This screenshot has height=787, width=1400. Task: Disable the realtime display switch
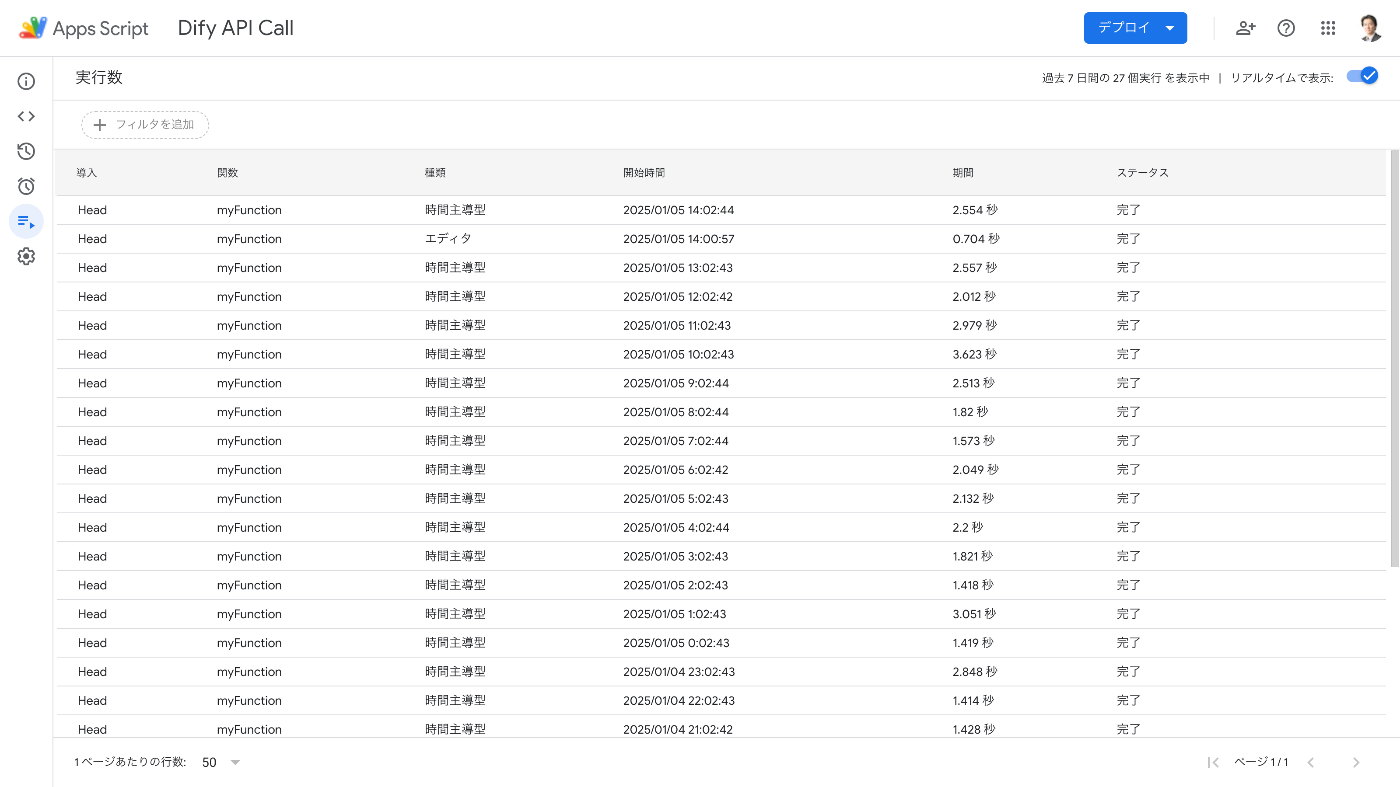tap(1362, 75)
